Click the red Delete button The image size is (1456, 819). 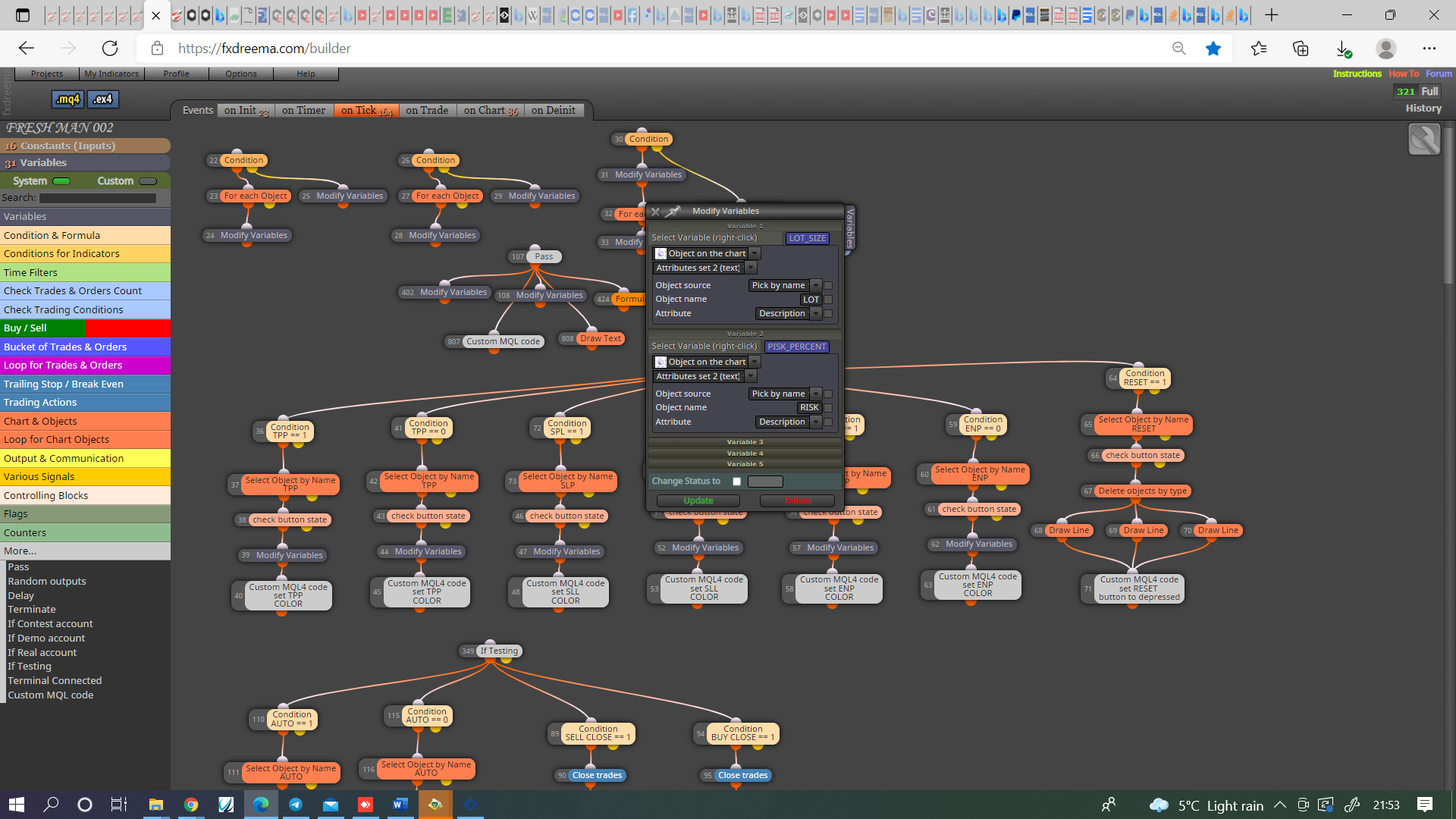pyautogui.click(x=797, y=501)
